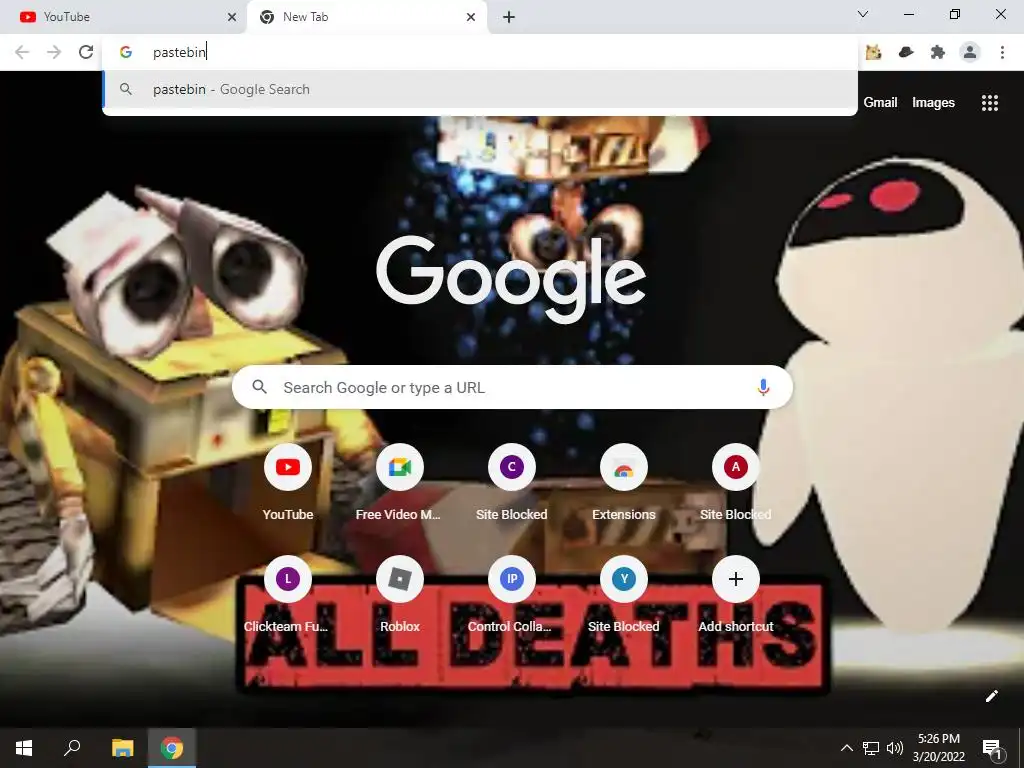
Task: Open the Clickteam Fu... shortcut
Action: (x=288, y=595)
